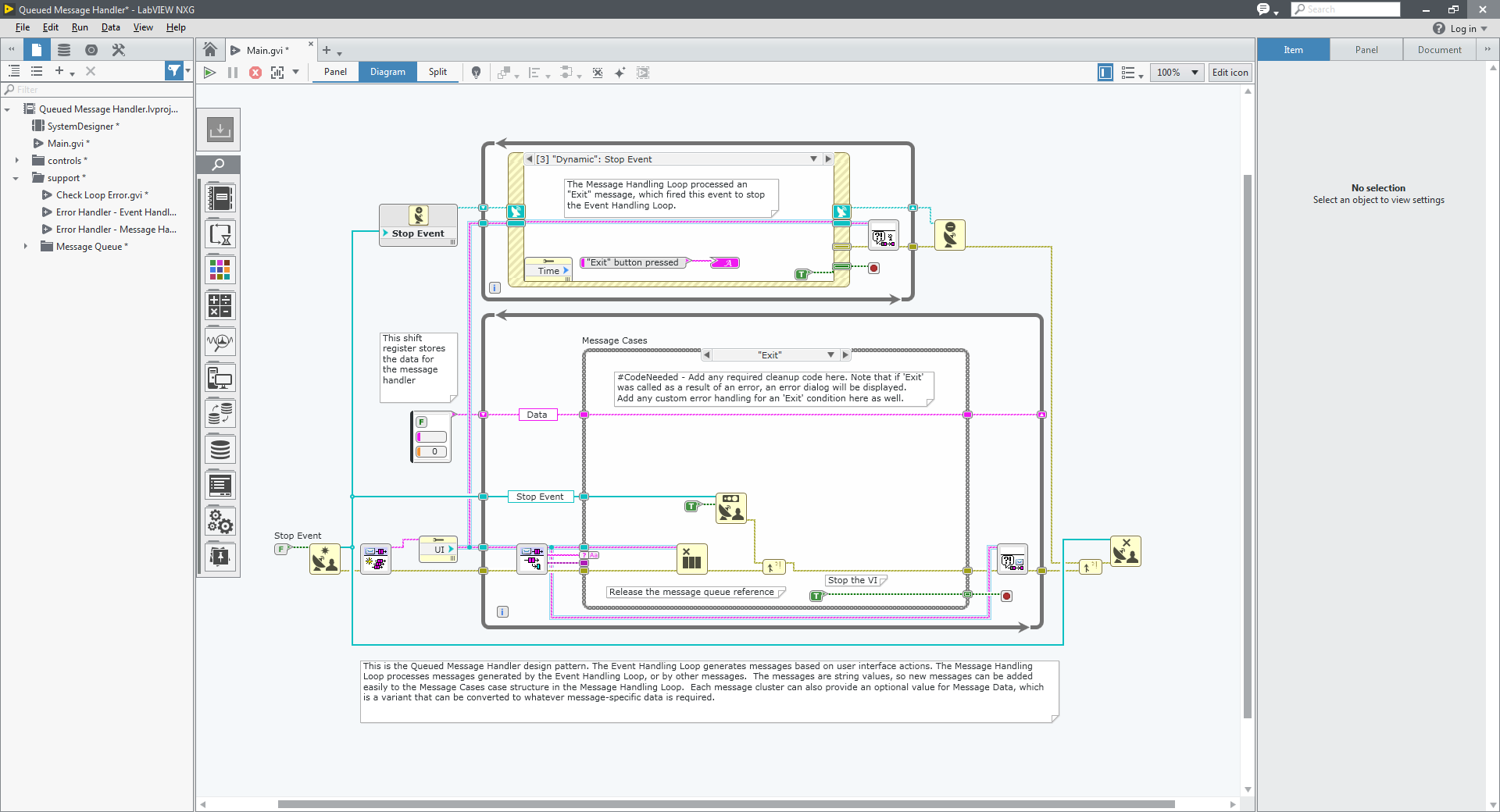Image resolution: width=1500 pixels, height=812 pixels.
Task: Toggle the filter funnel in project pane
Action: pyautogui.click(x=174, y=71)
